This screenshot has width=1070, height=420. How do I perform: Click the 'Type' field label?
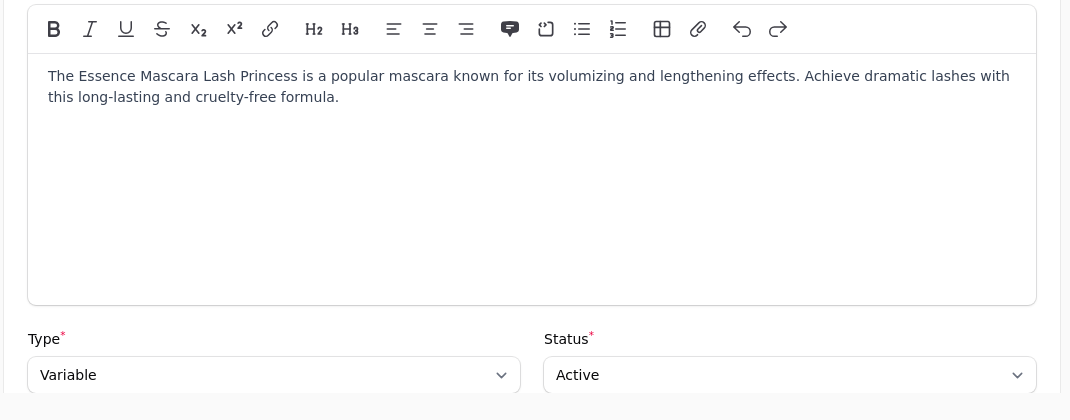[44, 339]
